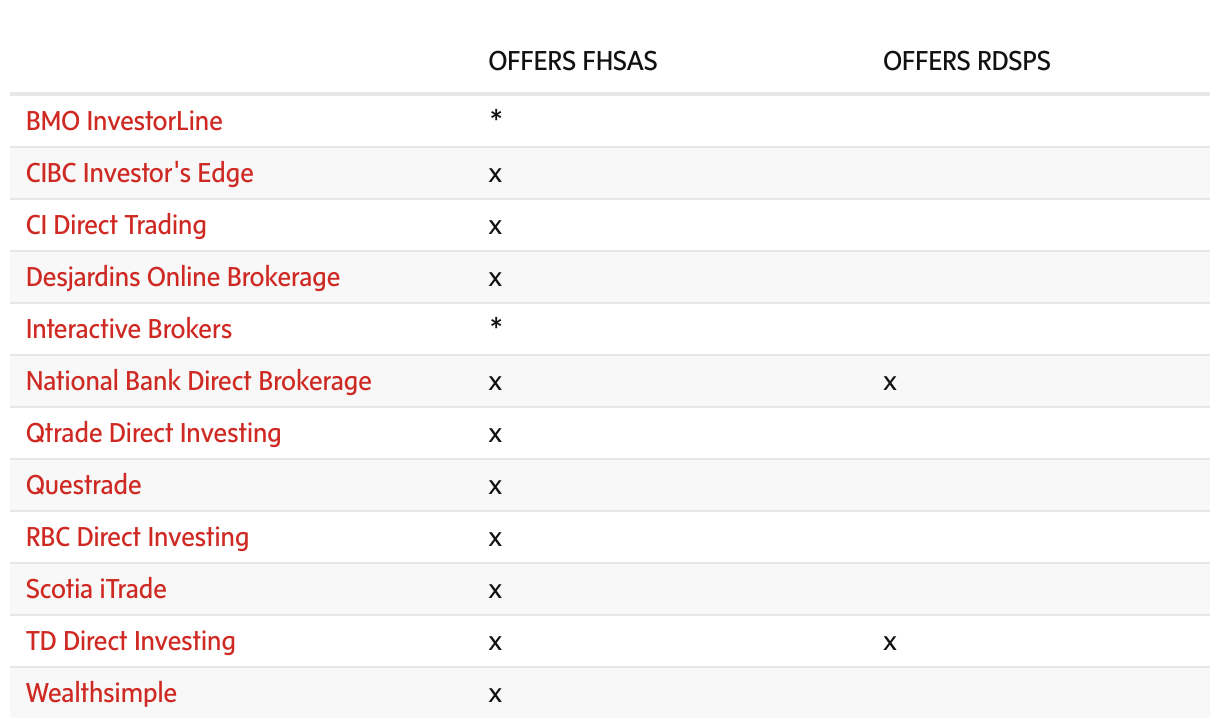Click the FHSA x mark for Wealthsimple
Viewport: 1220px width, 728px height.
point(495,695)
